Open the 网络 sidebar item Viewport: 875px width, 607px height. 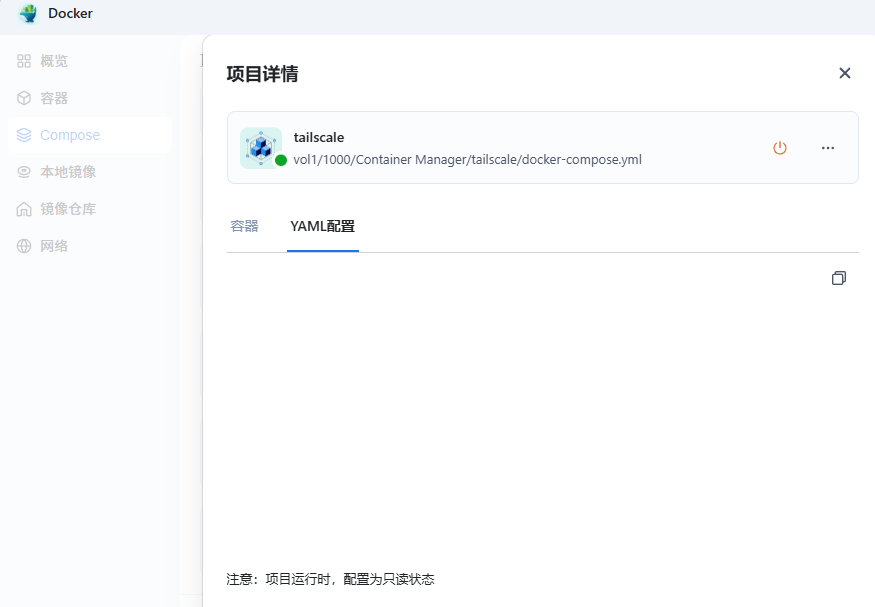(90, 245)
